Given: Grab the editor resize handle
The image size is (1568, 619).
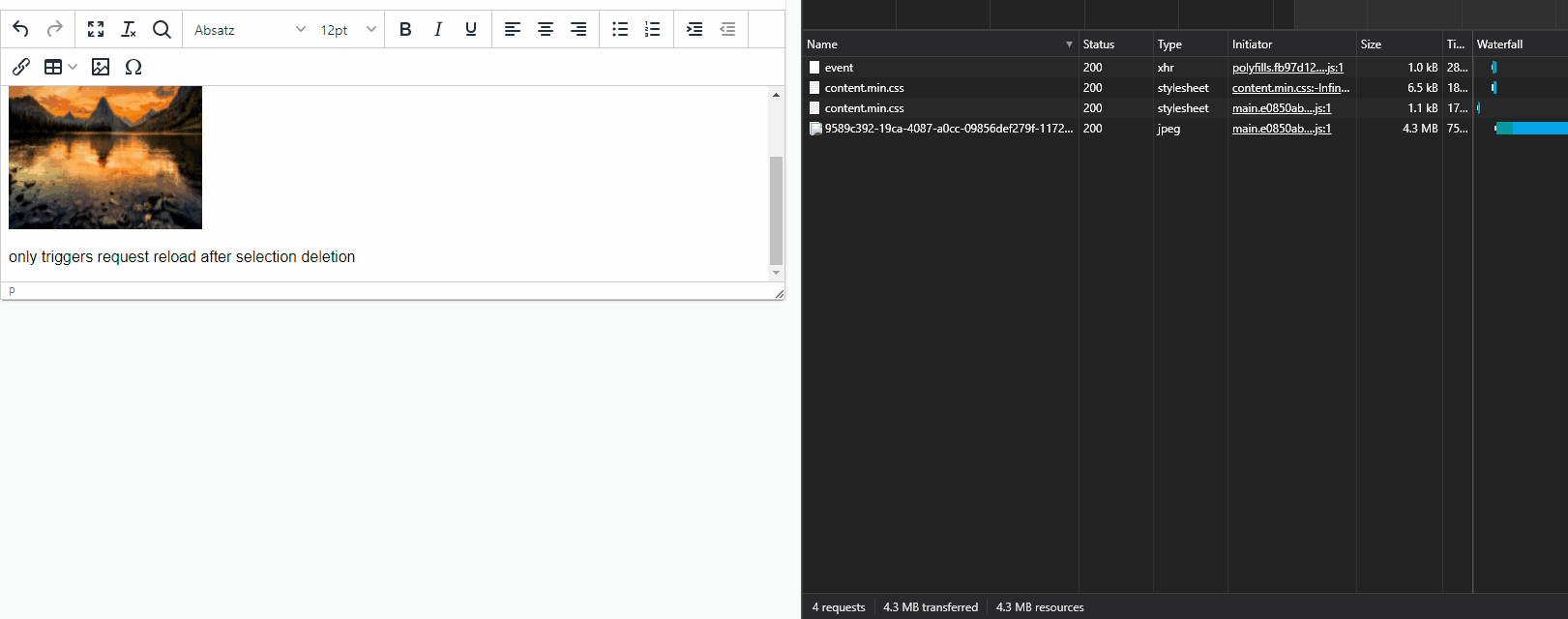Looking at the screenshot, I should pyautogui.click(x=779, y=293).
